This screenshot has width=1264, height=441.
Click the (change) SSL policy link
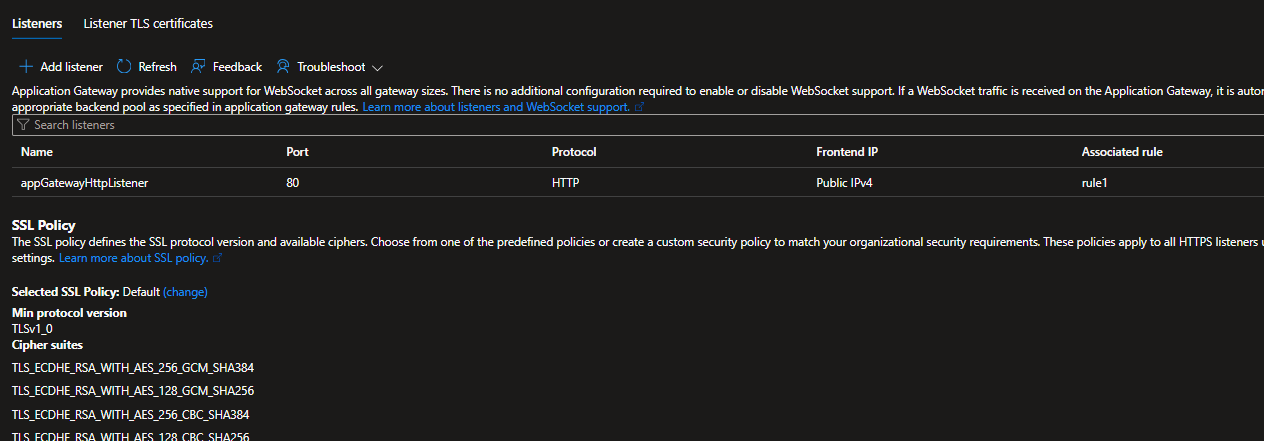pyautogui.click(x=185, y=292)
